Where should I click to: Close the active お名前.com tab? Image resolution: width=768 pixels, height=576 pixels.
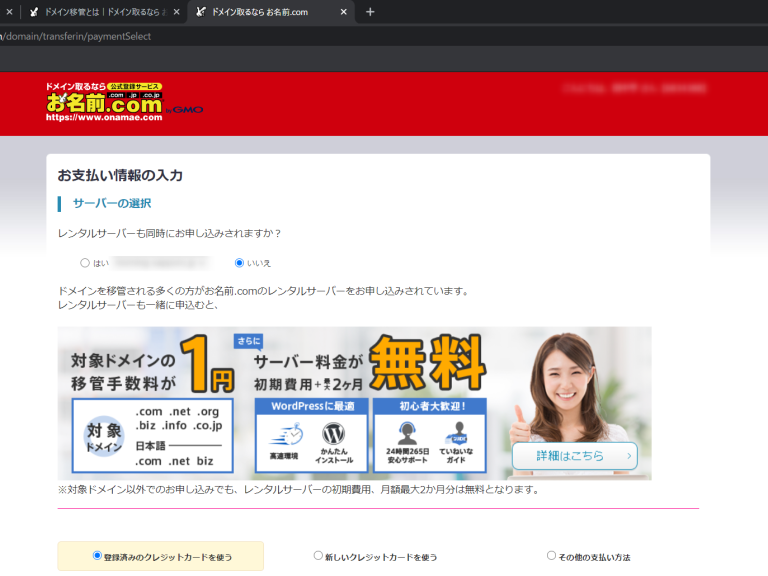(x=343, y=12)
